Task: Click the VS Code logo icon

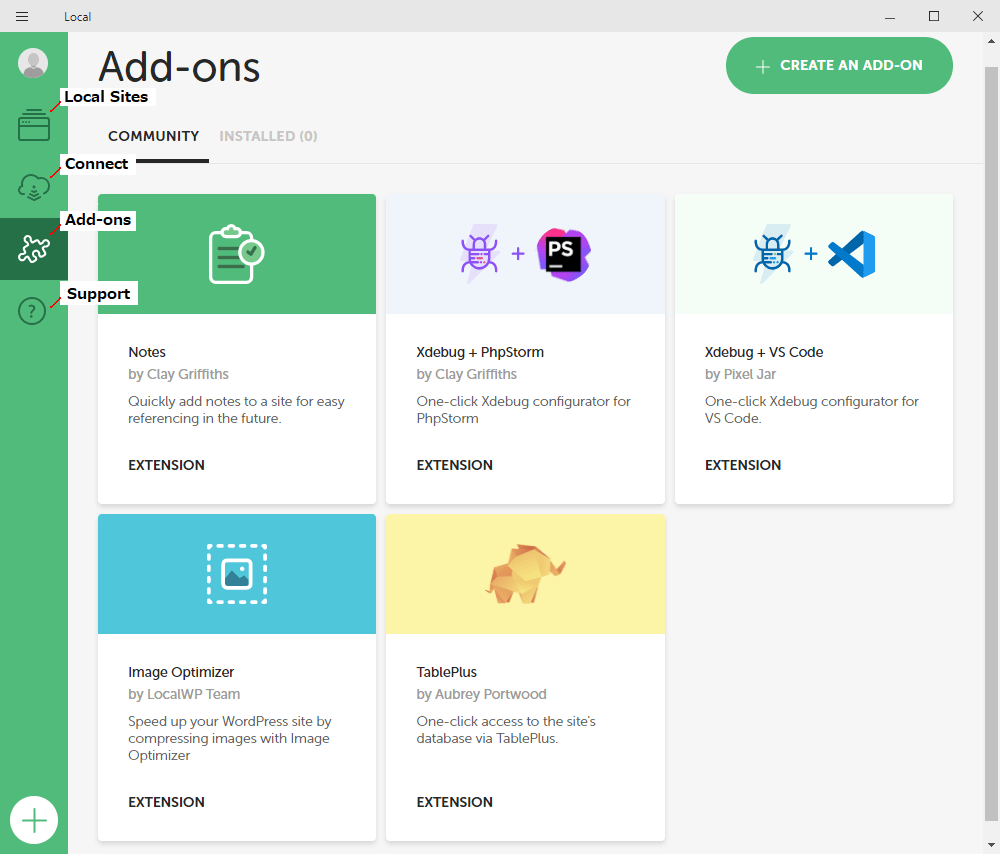Action: point(851,254)
